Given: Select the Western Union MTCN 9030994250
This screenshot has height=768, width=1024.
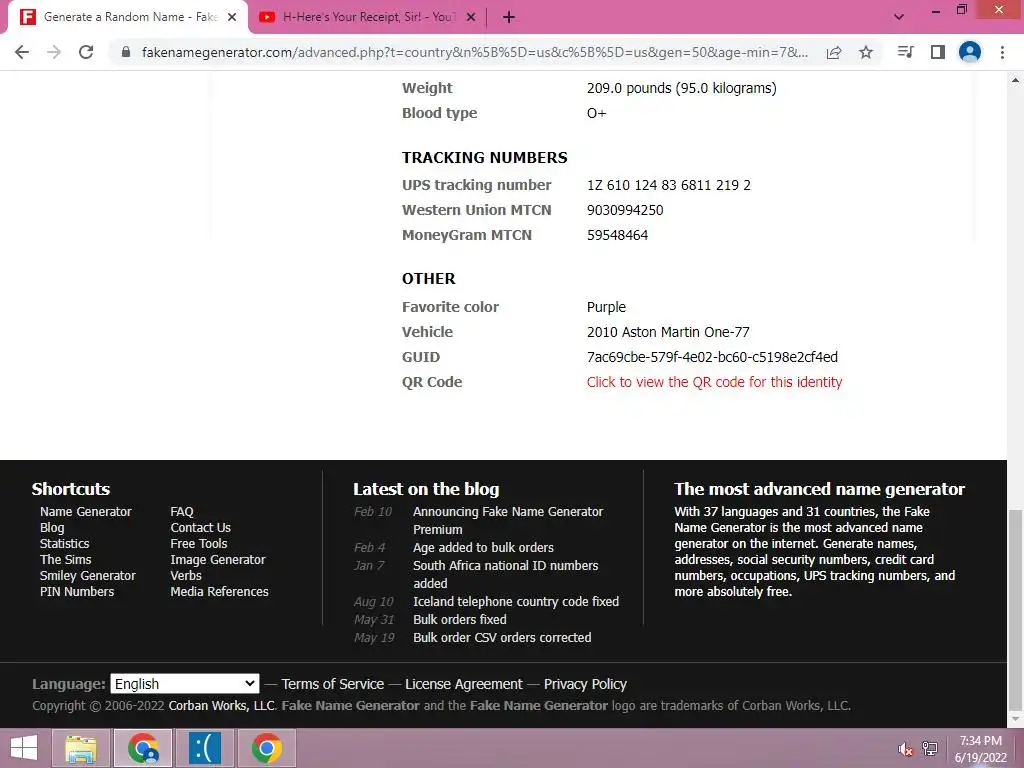Looking at the screenshot, I should tap(625, 210).
